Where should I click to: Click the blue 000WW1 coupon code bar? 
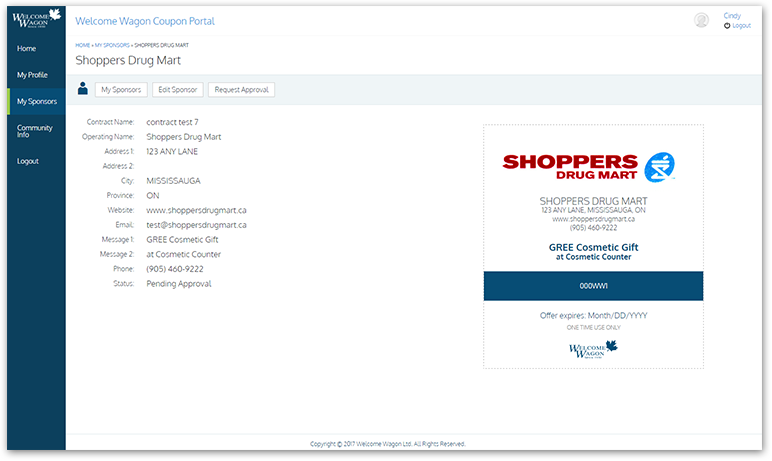click(x=593, y=286)
